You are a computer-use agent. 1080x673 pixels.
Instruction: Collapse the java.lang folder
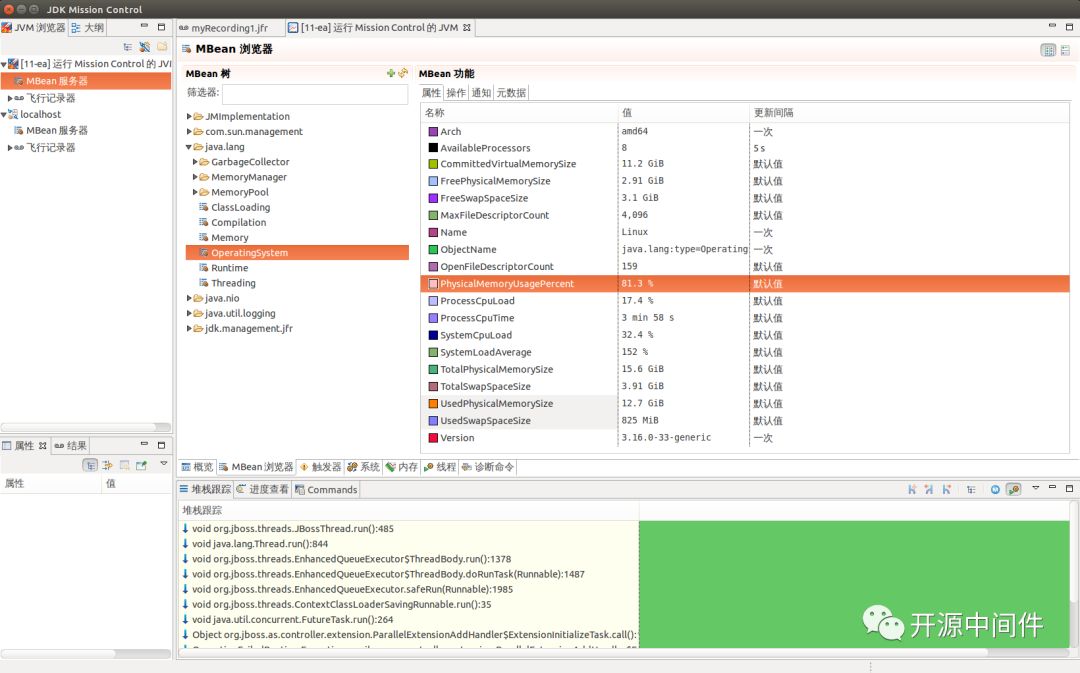[x=189, y=147]
